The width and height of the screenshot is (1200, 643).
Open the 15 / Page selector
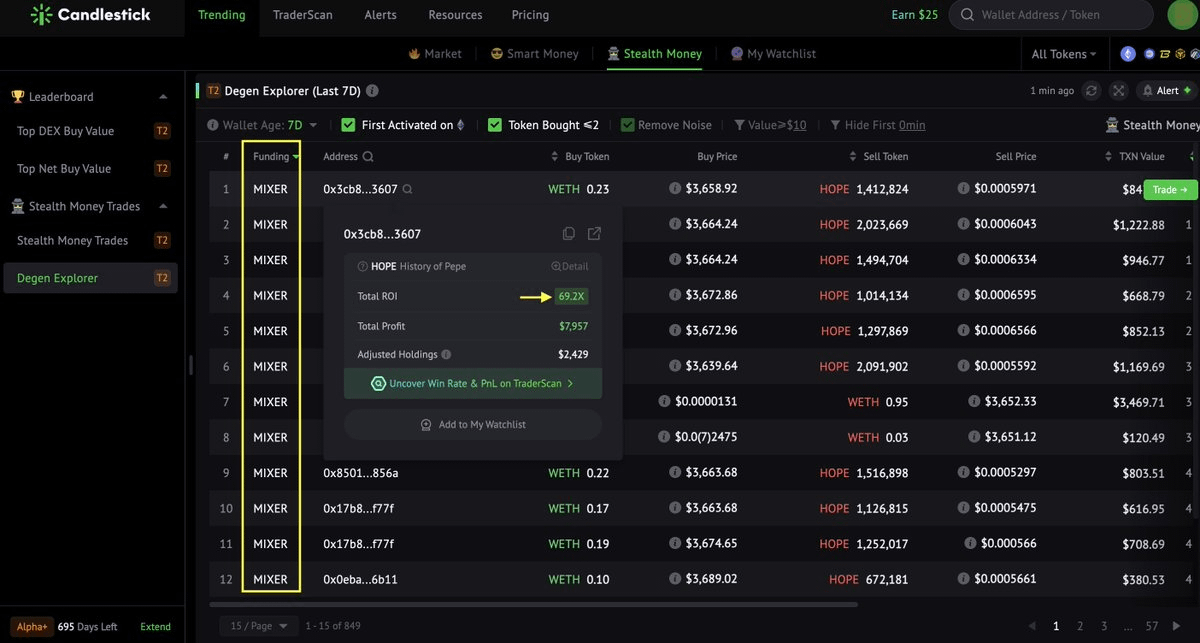pyautogui.click(x=258, y=626)
